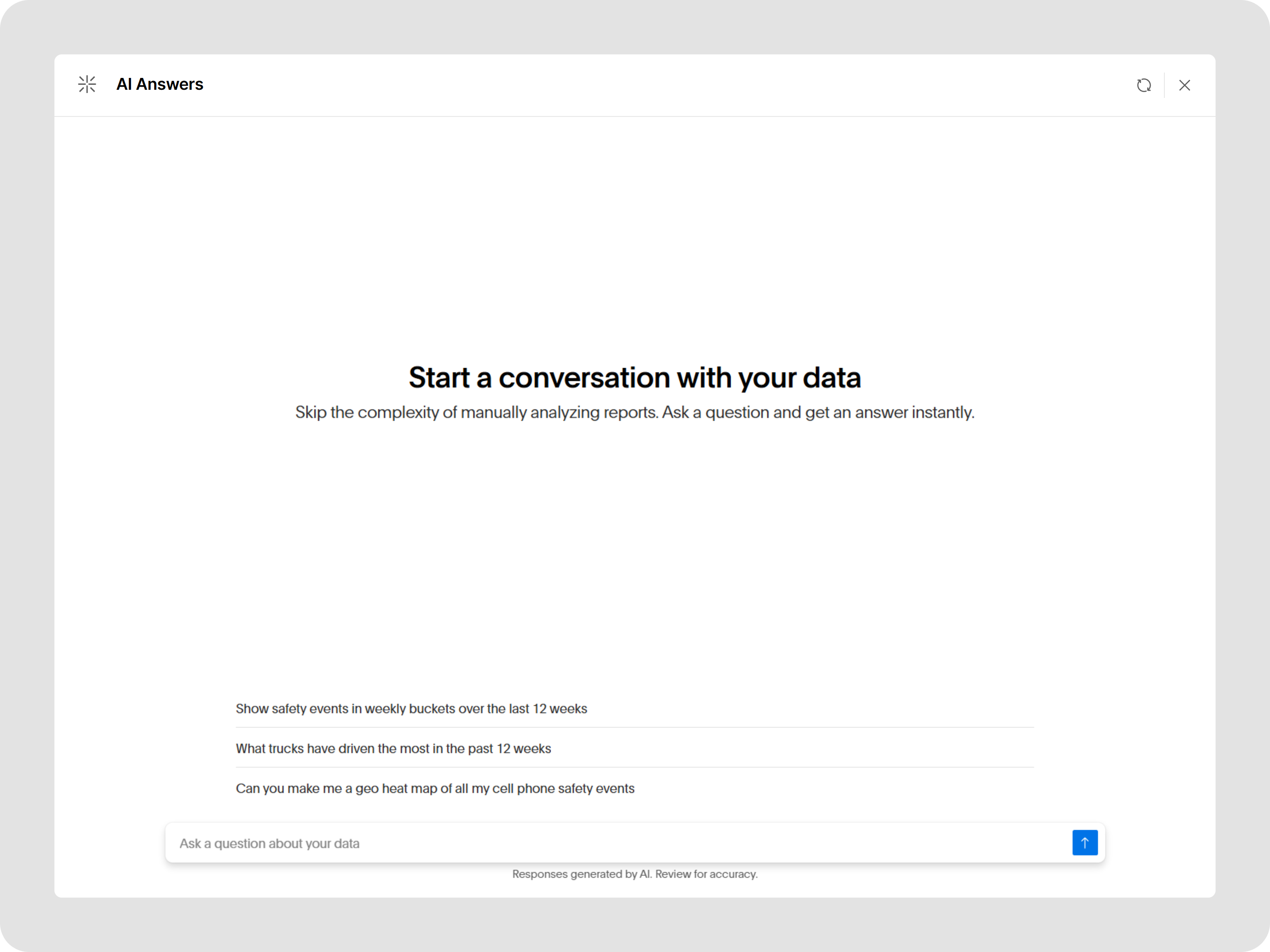Click the 'AI Answers' title text
Screen dimensions: 1270x952
[x=160, y=84]
